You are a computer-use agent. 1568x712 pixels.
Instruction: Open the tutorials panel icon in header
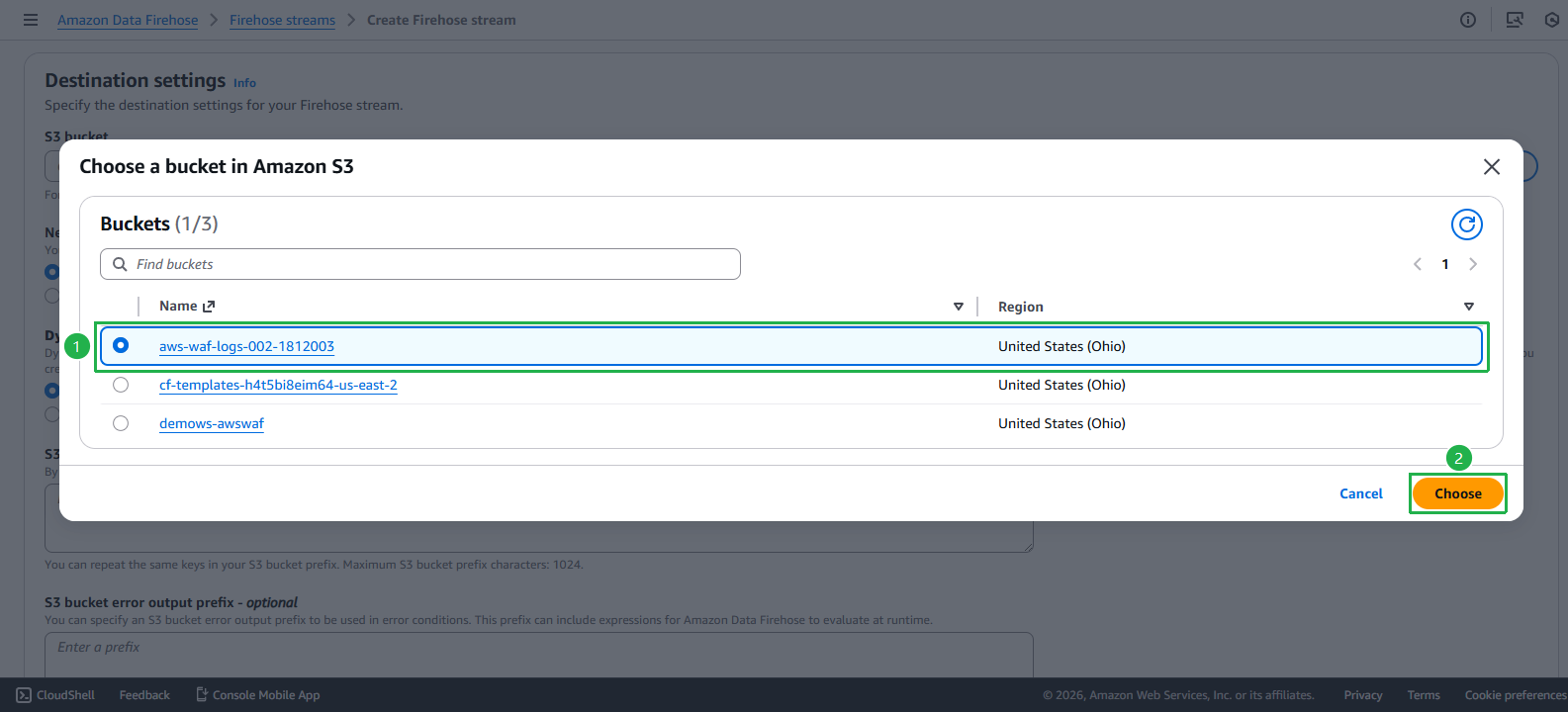[x=1515, y=20]
